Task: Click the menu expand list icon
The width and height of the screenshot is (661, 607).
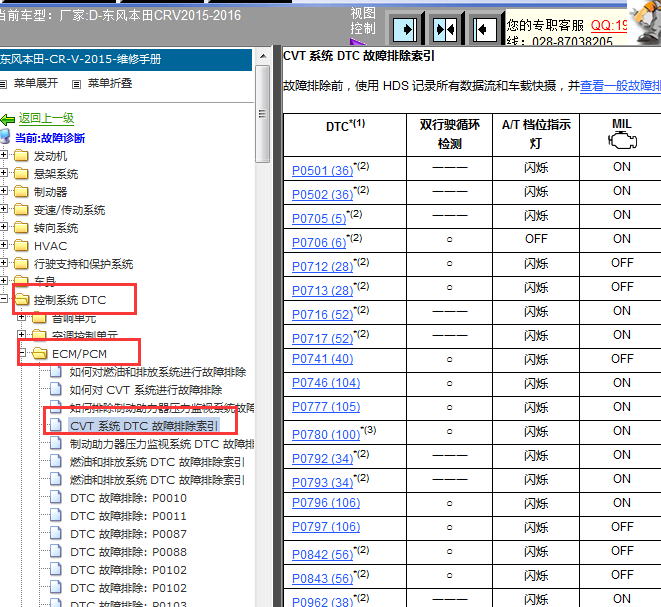Action: click(x=3, y=84)
